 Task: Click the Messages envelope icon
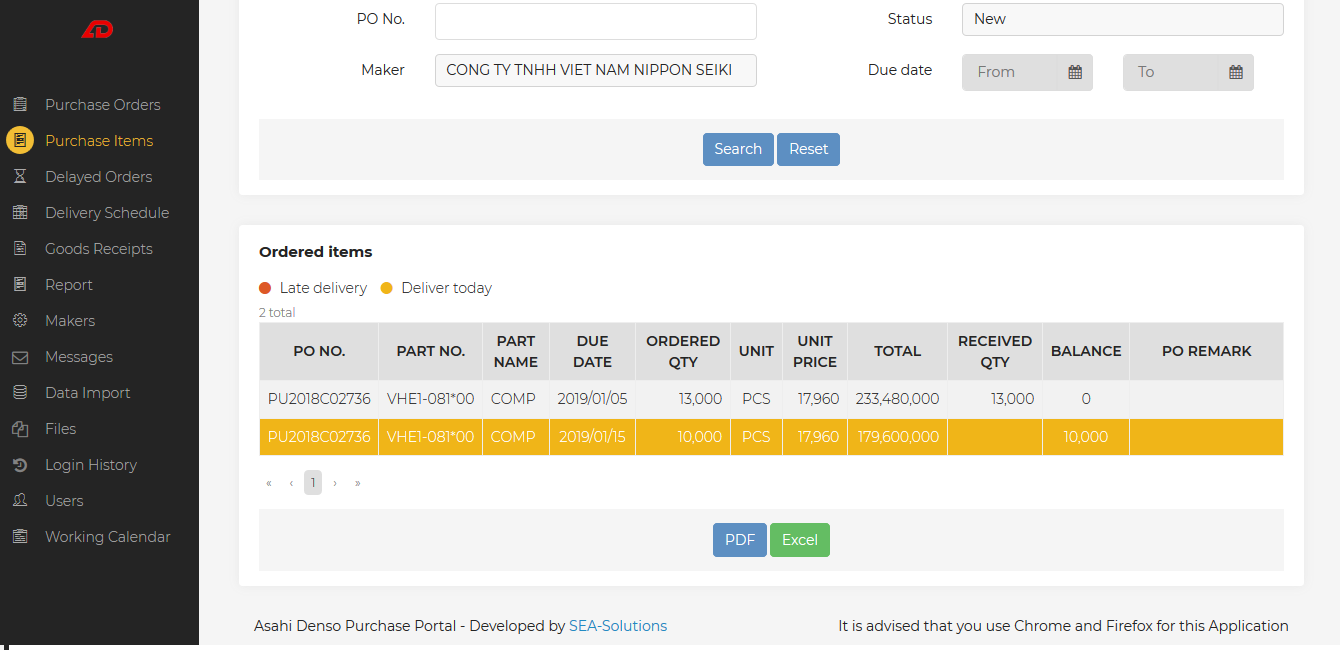20,357
